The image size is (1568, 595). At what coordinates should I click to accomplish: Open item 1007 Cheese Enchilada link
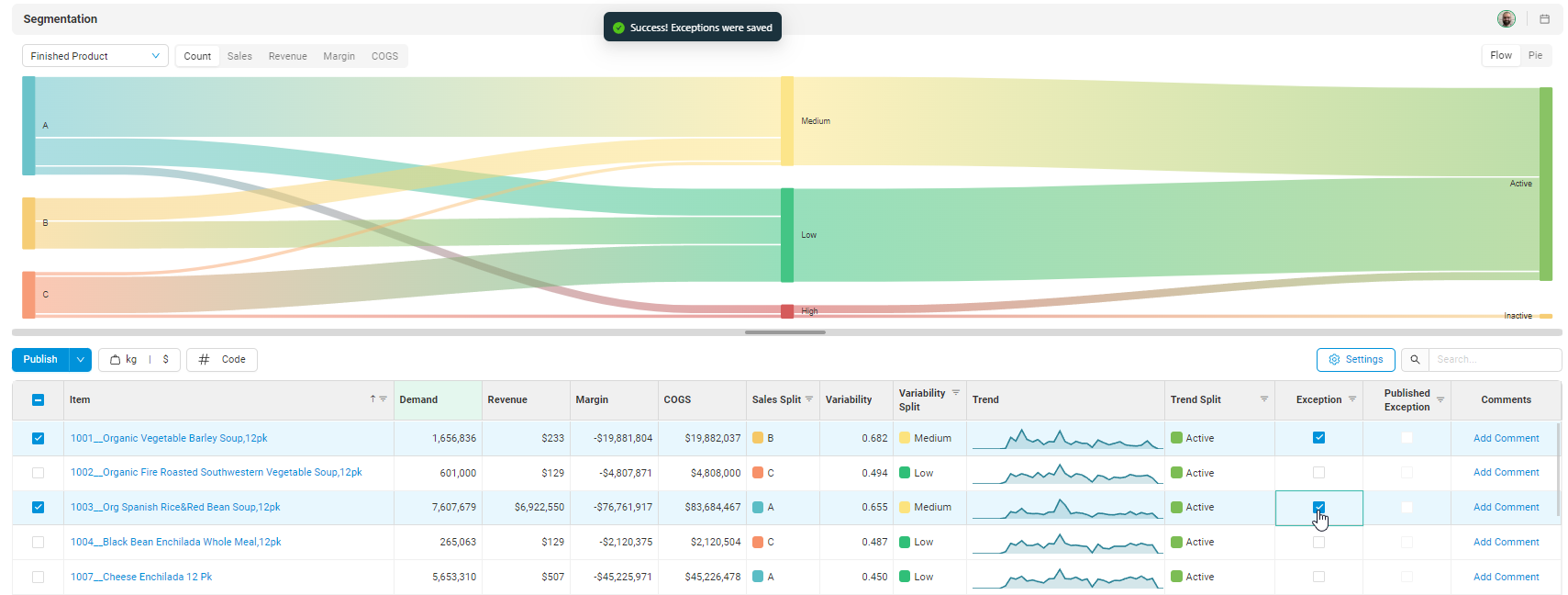[x=141, y=577]
